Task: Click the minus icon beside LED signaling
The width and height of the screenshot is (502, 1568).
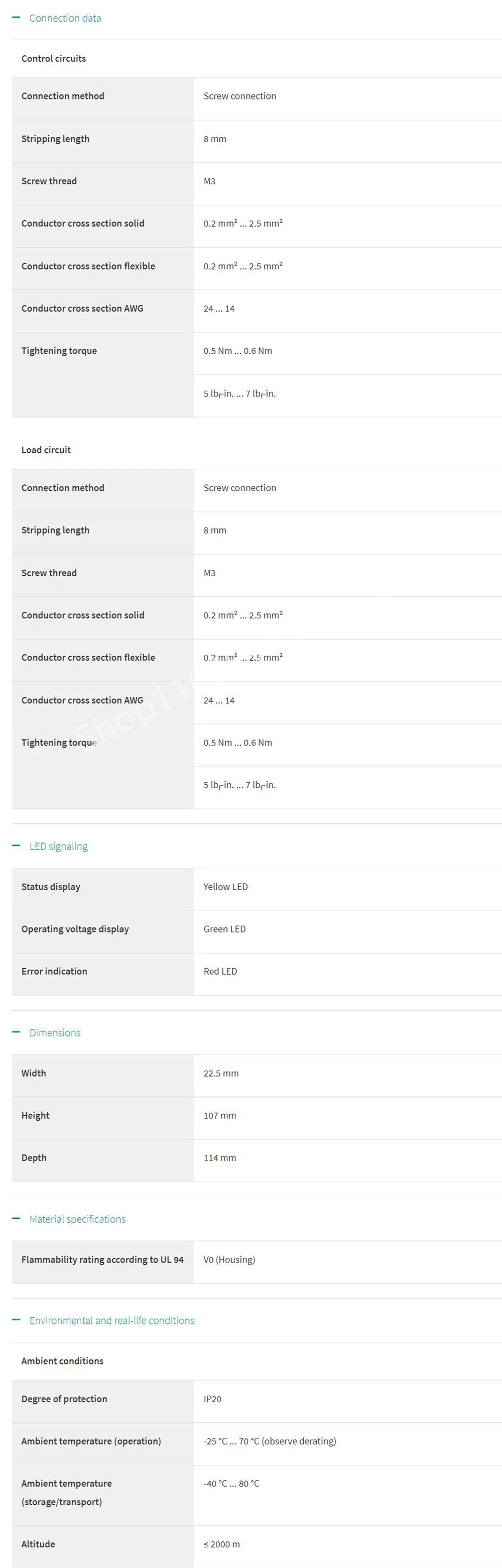Action: 16,846
